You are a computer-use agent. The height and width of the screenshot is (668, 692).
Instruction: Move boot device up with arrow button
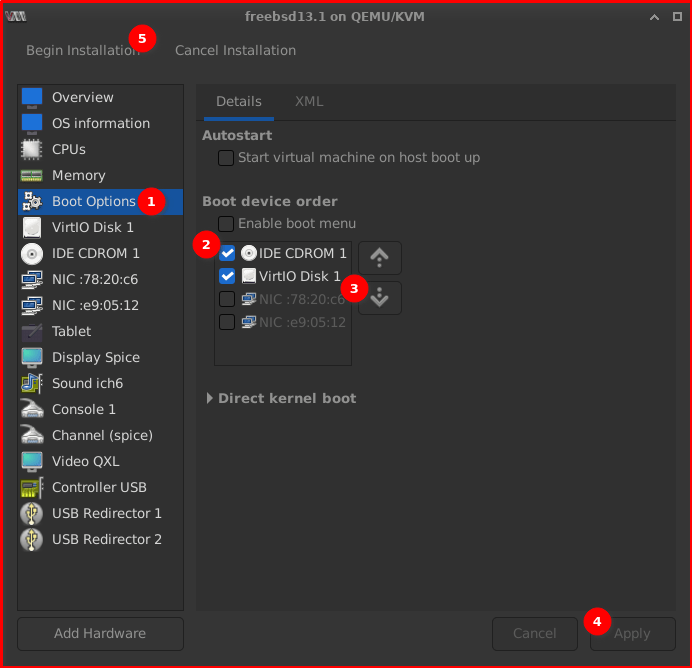click(x=380, y=258)
